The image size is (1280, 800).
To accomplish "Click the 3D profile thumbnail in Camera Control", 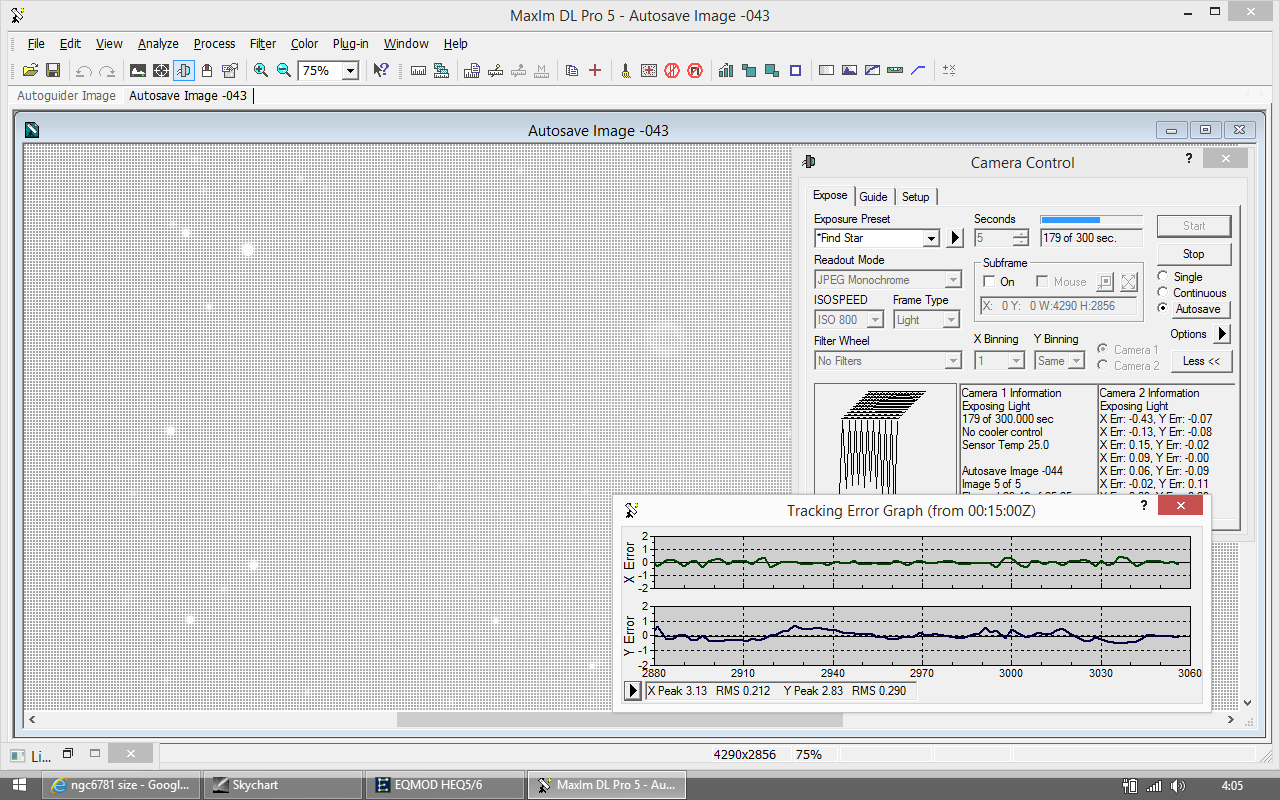I will 885,440.
